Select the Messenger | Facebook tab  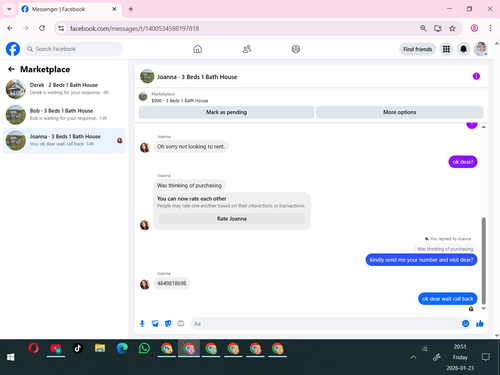69,9
